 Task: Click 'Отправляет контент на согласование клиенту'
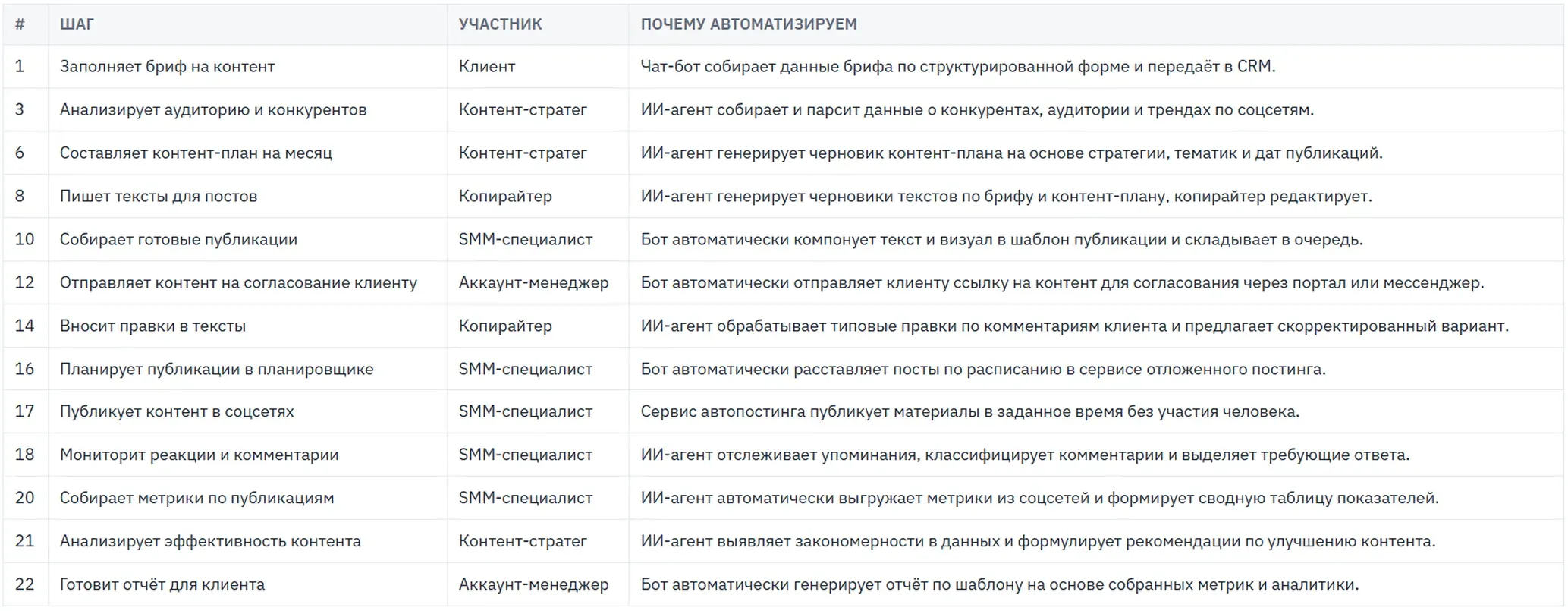pyautogui.click(x=238, y=283)
